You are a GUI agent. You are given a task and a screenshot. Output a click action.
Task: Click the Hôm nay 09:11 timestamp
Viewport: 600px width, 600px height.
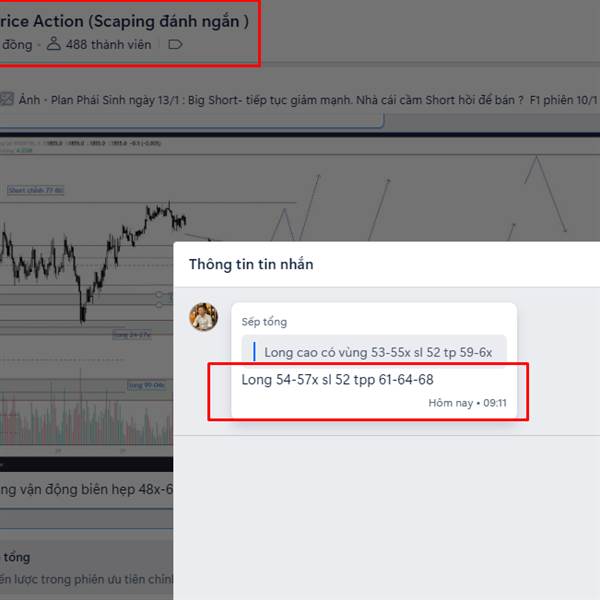click(x=467, y=403)
